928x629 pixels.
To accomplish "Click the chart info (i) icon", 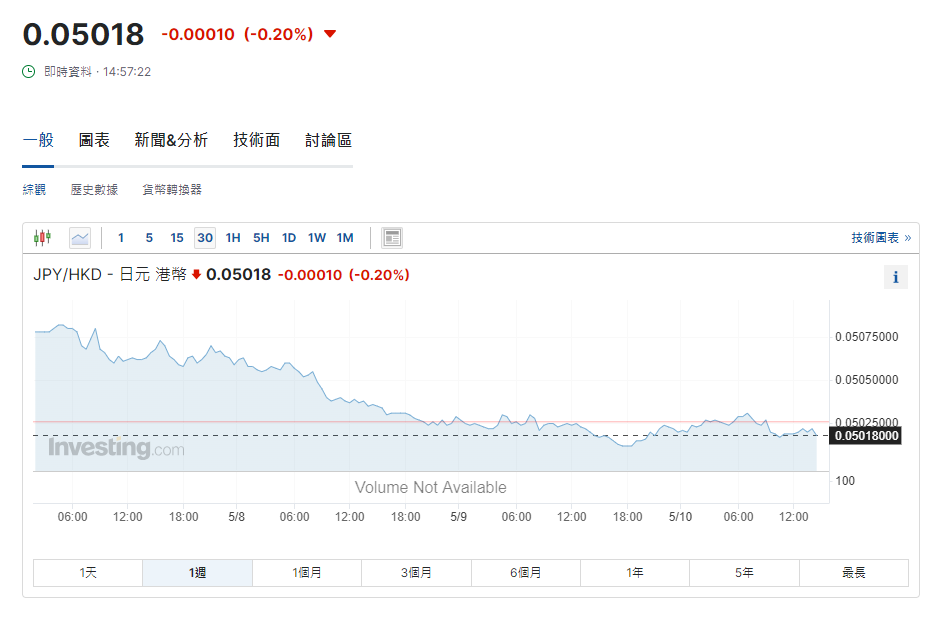I will (895, 277).
